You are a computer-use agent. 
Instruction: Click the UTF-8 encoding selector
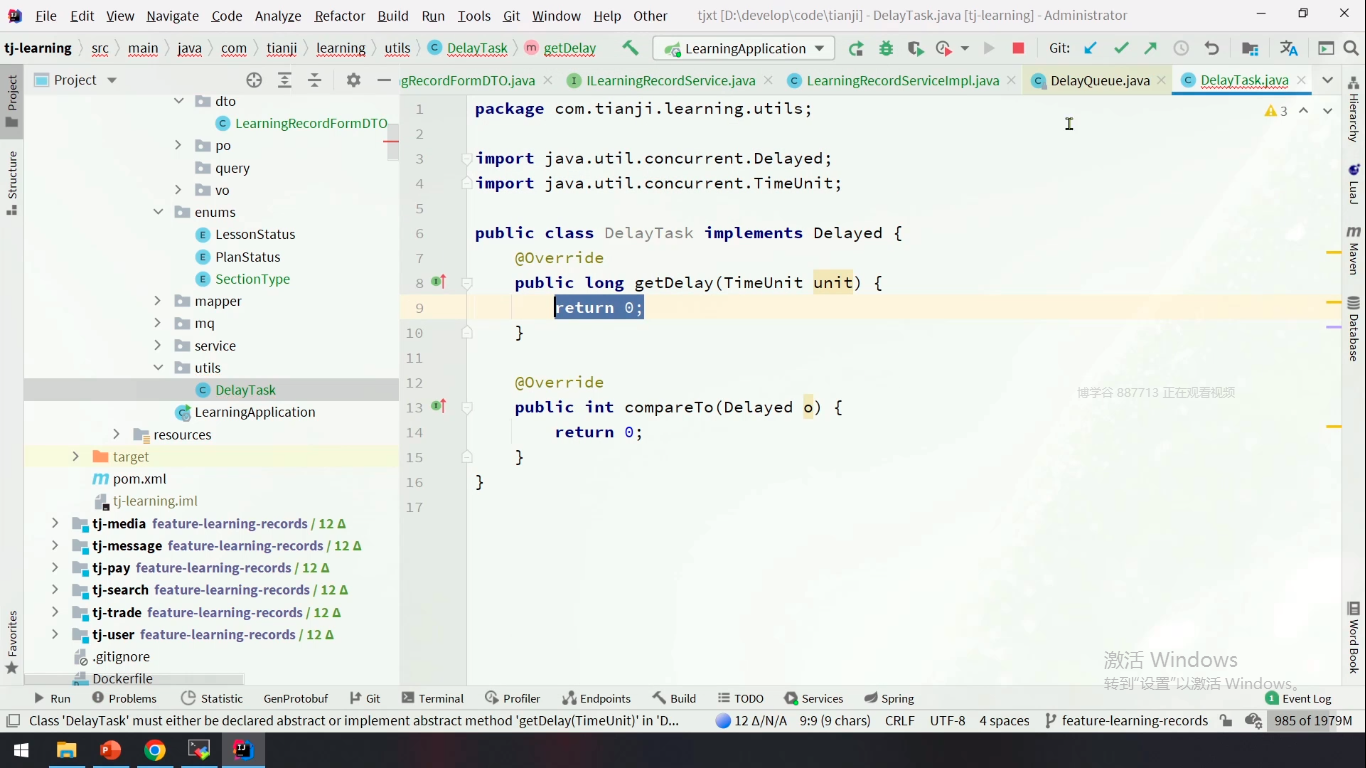pos(947,720)
